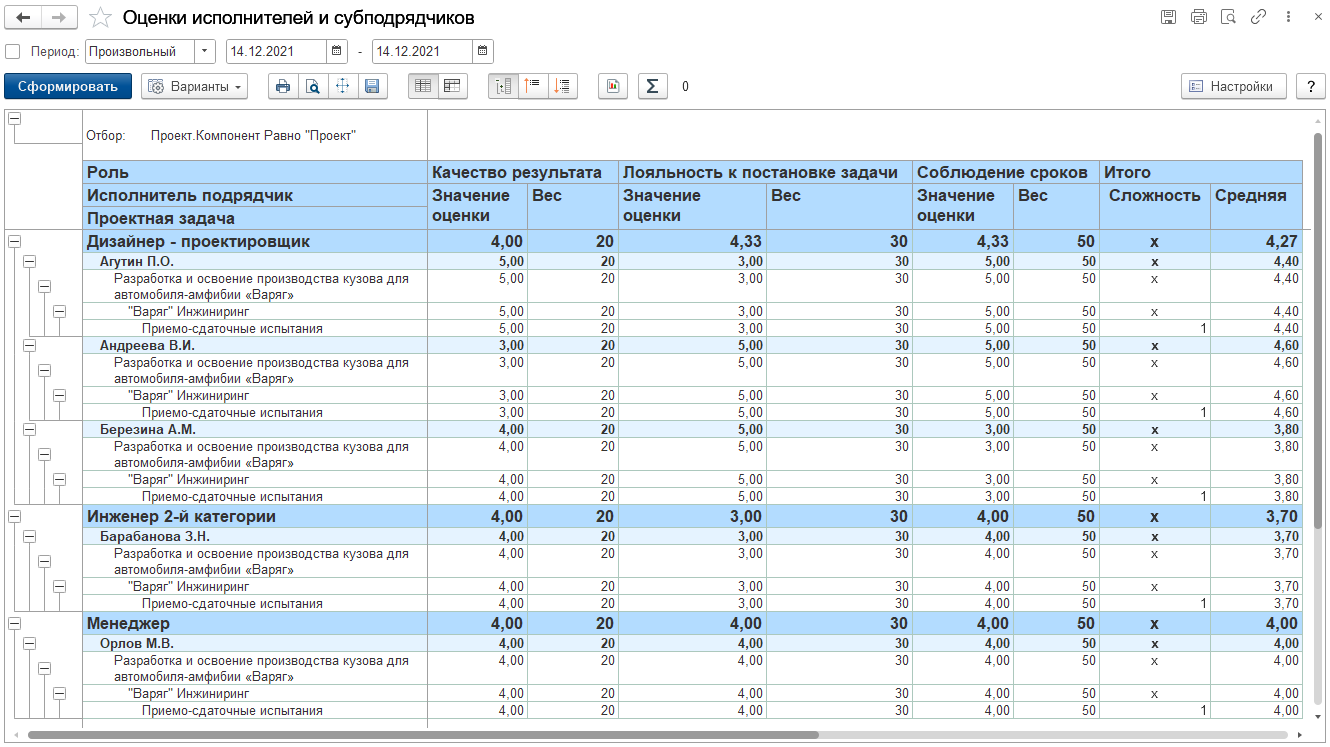Click the sigma sum button
The height and width of the screenshot is (747, 1330).
[652, 86]
